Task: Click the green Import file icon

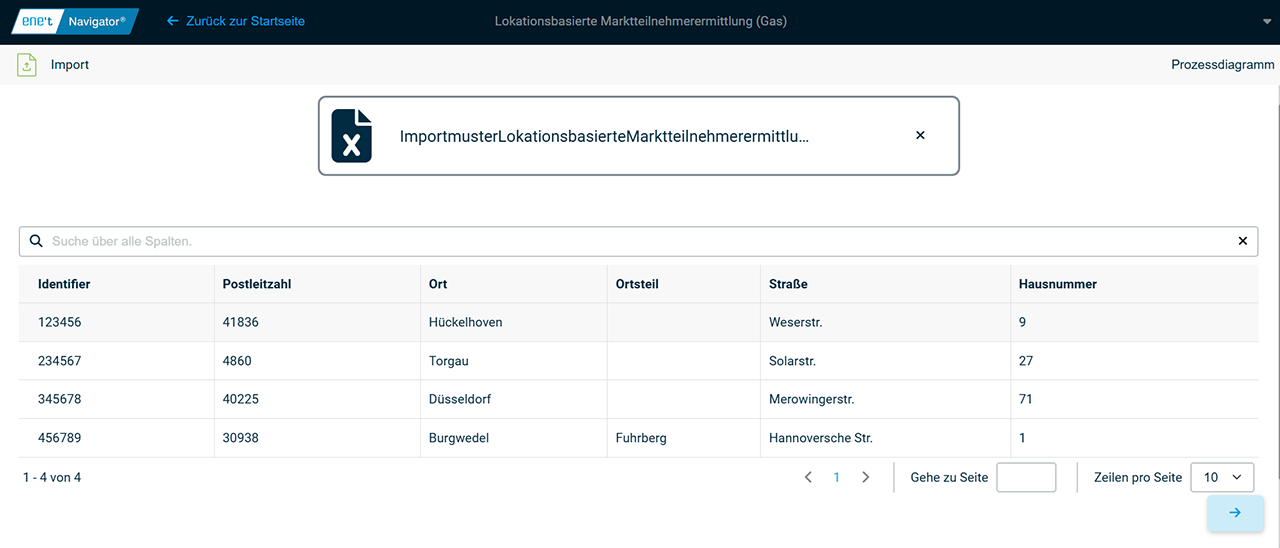Action: pos(27,65)
